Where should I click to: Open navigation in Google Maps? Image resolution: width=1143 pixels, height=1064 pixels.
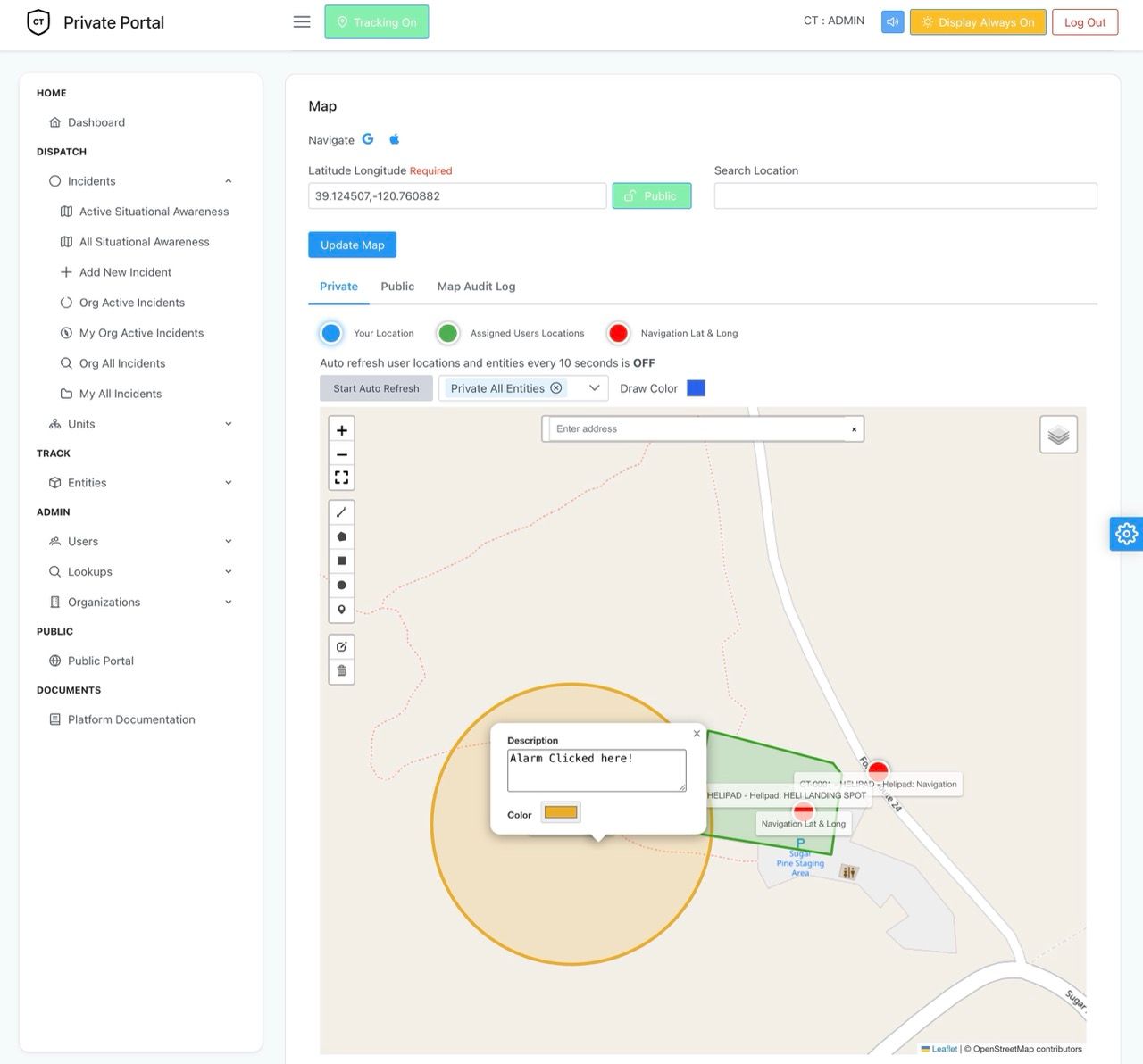pos(367,139)
